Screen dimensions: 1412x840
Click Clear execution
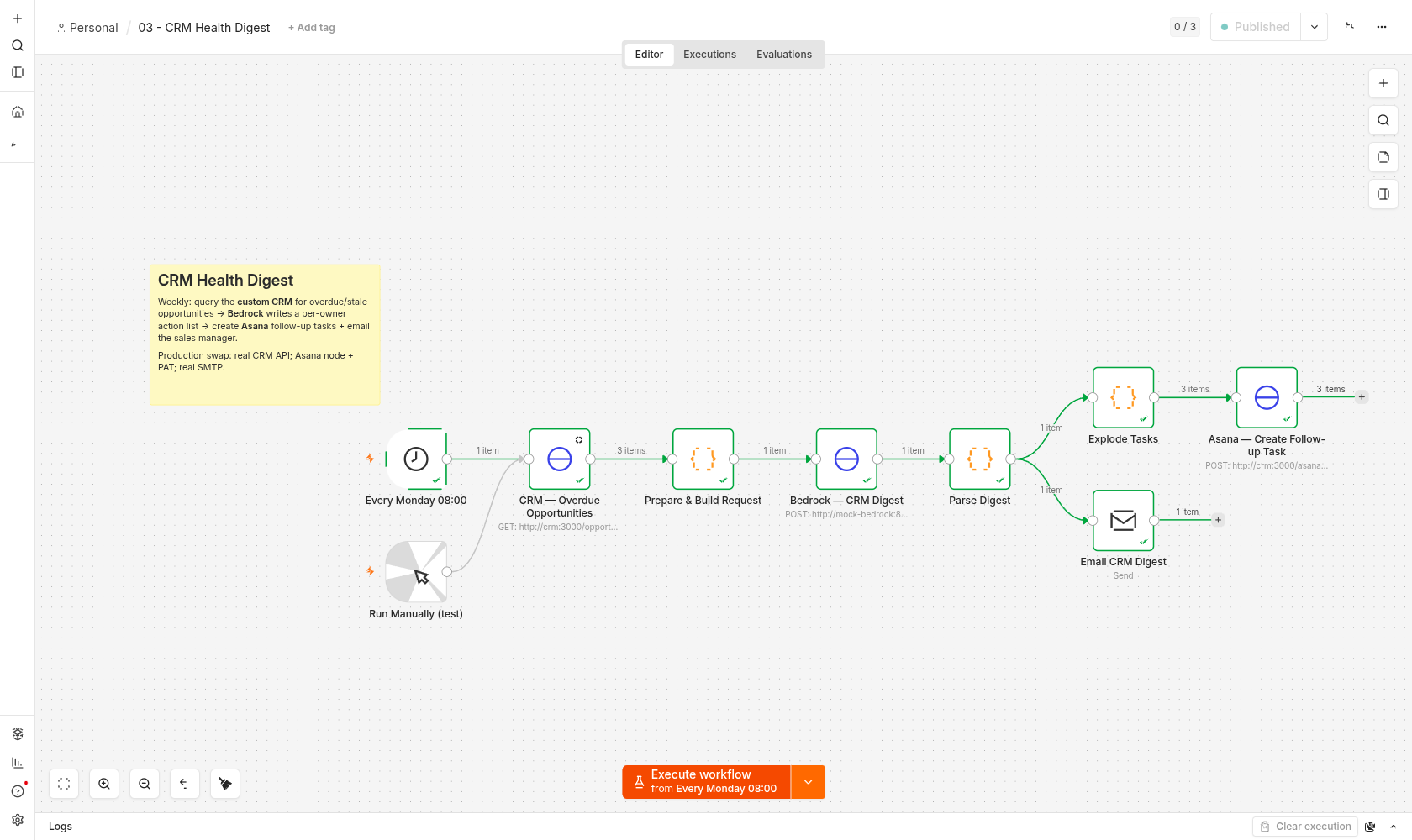(x=1305, y=827)
